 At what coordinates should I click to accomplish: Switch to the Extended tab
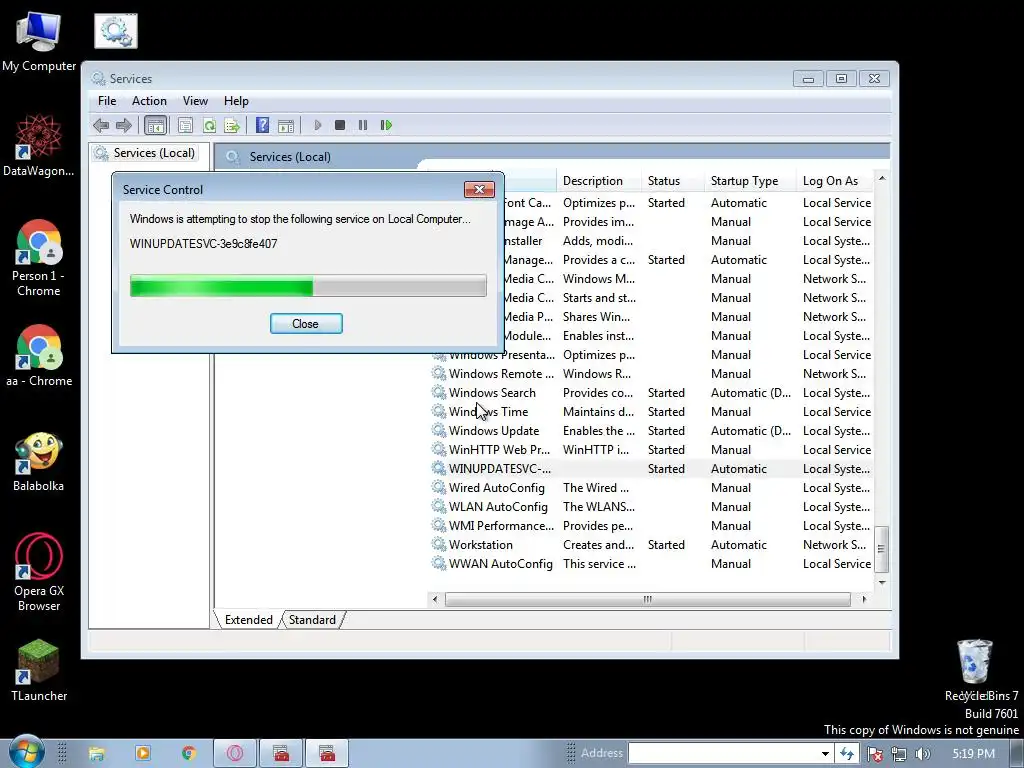coord(248,620)
